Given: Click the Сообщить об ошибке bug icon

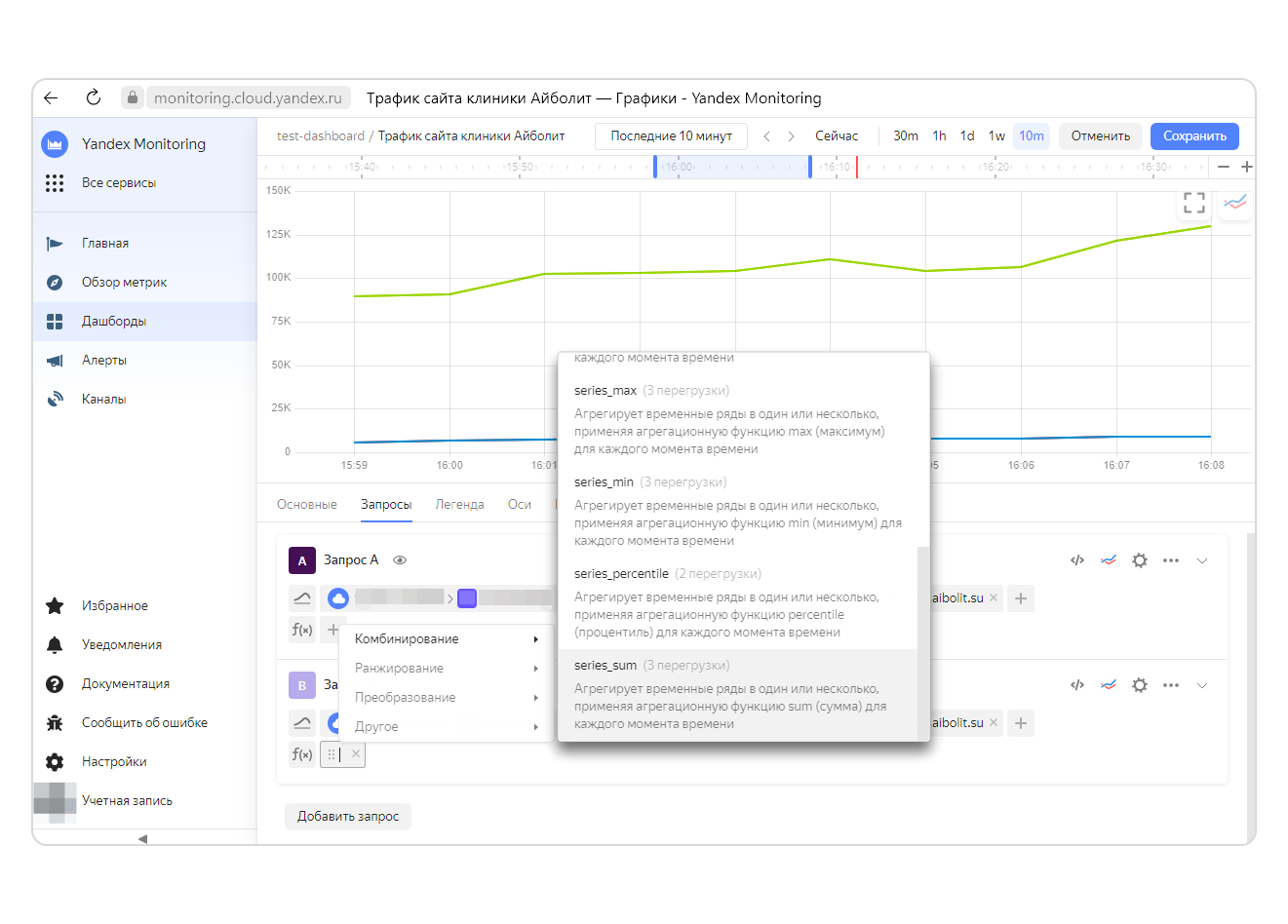Looking at the screenshot, I should 55,723.
